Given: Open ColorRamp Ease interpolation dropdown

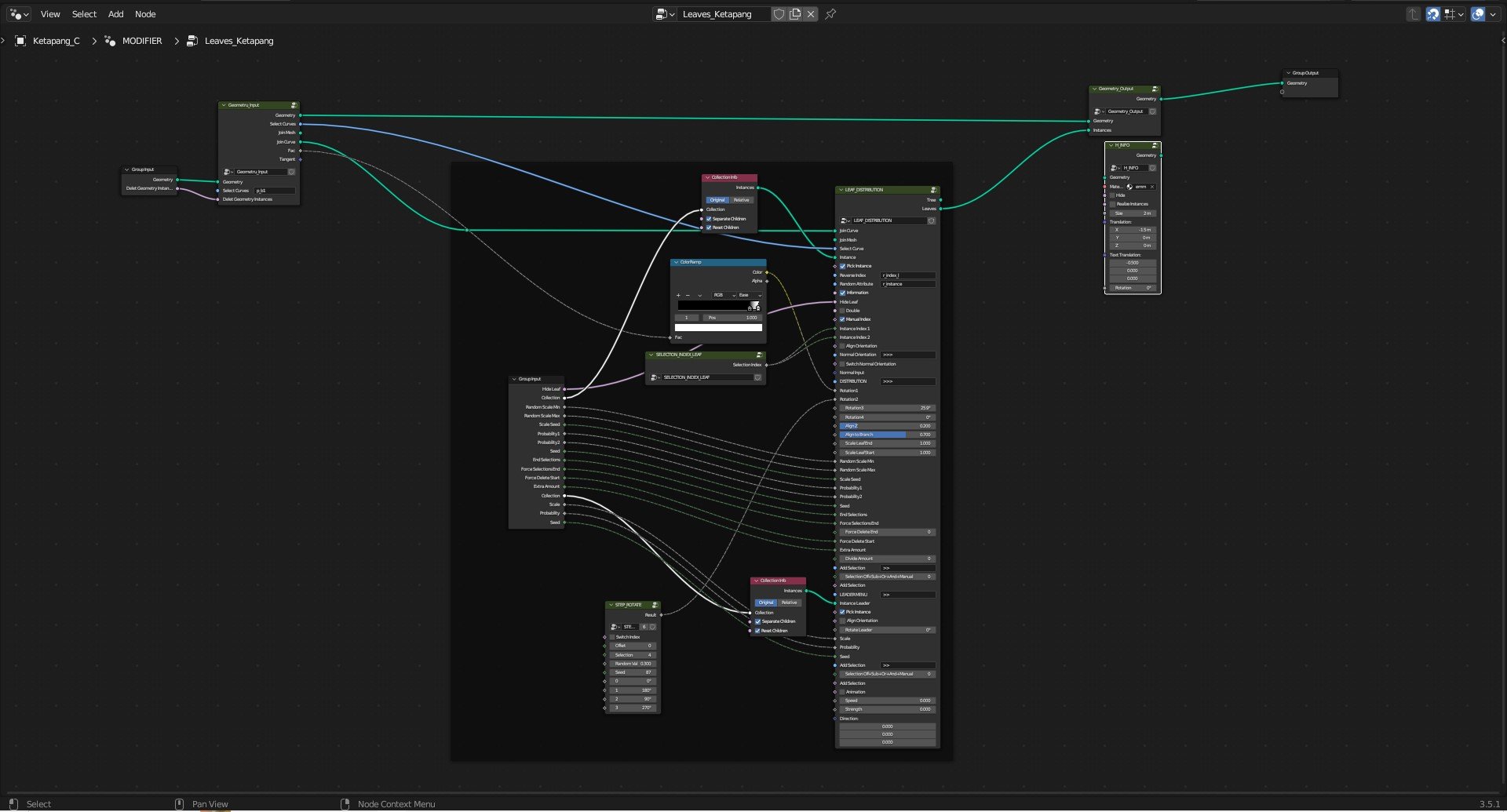Looking at the screenshot, I should [750, 295].
